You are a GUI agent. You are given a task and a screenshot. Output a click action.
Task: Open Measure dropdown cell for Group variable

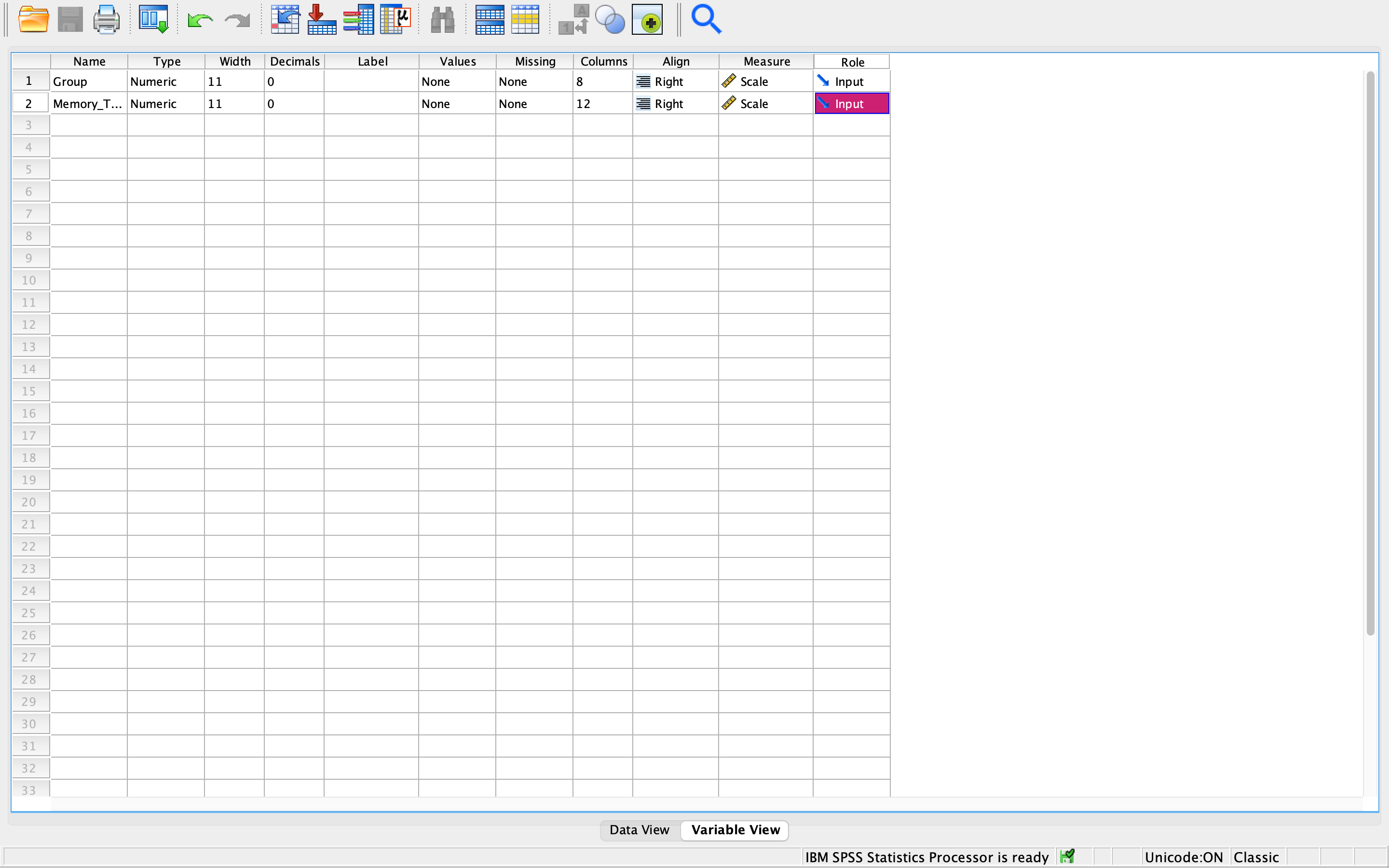(766, 81)
